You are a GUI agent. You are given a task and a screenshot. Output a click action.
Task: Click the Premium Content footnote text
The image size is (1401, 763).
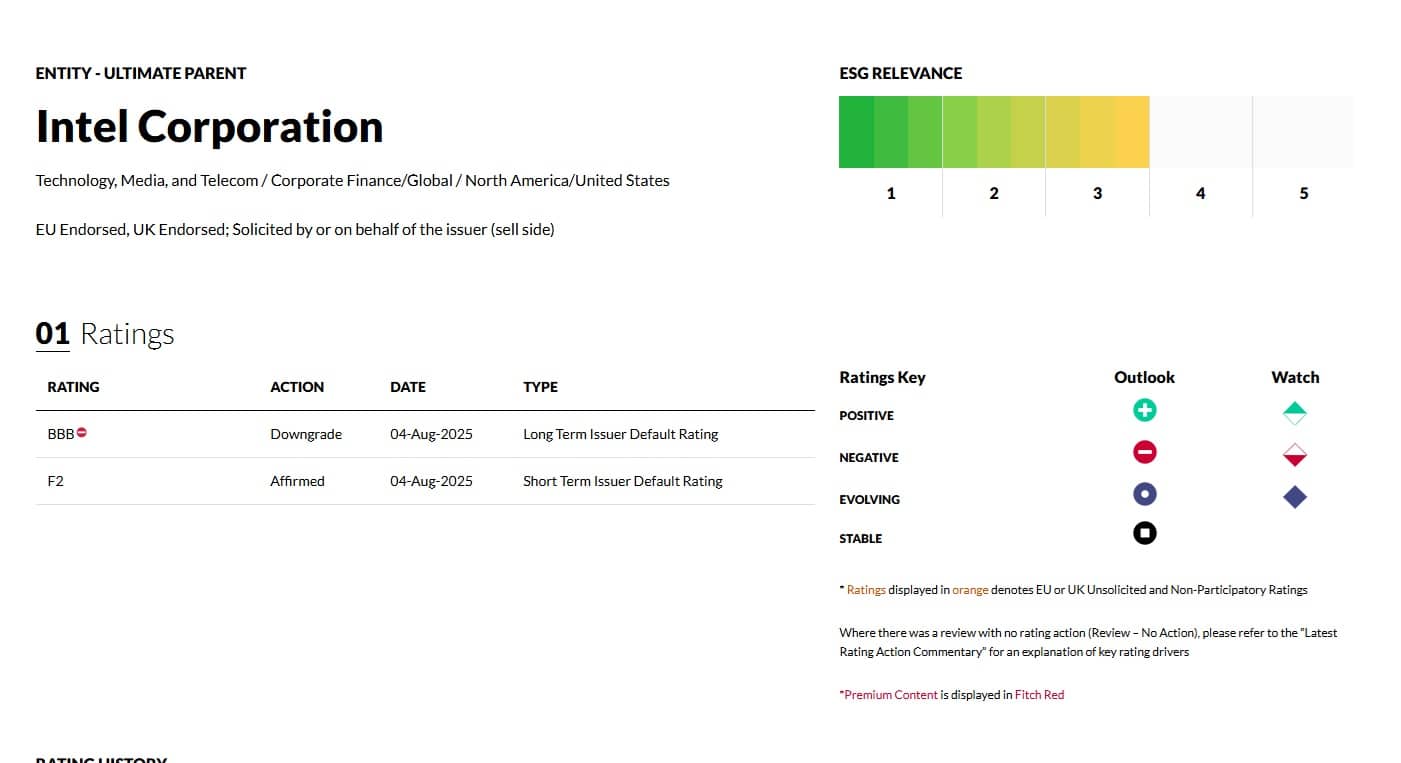point(891,695)
